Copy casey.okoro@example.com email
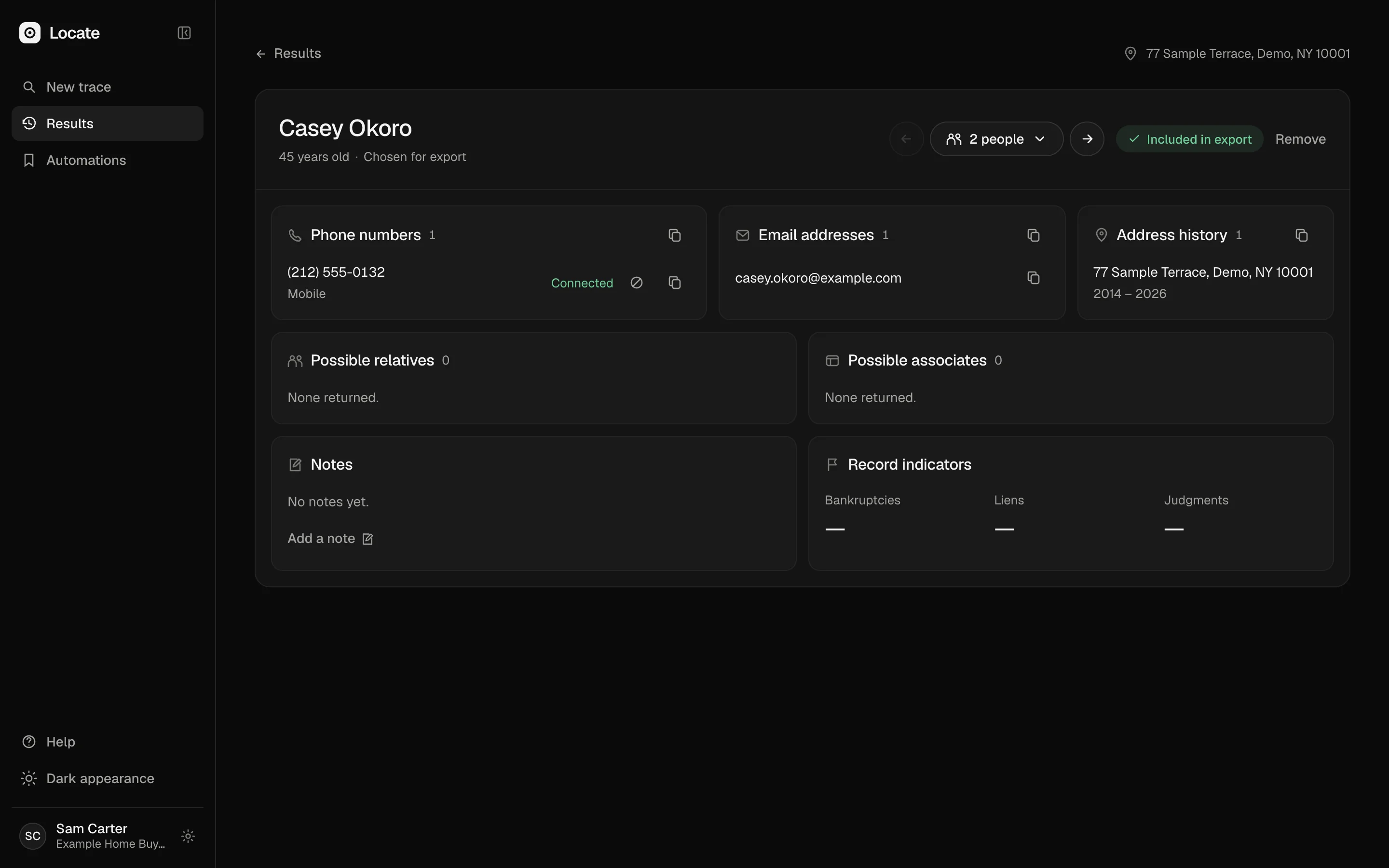The width and height of the screenshot is (1389, 868). pos(1033,278)
